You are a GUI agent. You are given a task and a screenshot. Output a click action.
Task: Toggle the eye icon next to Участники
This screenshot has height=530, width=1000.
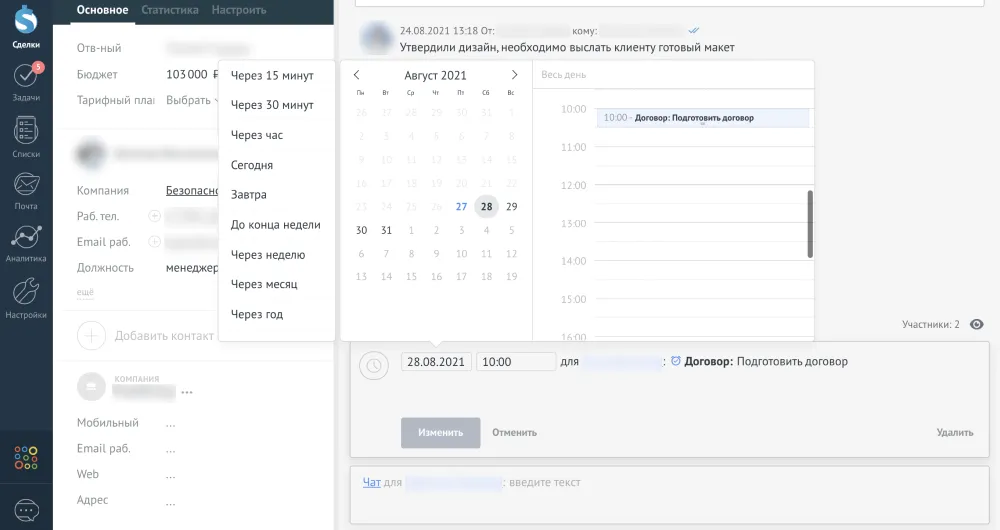(x=976, y=324)
